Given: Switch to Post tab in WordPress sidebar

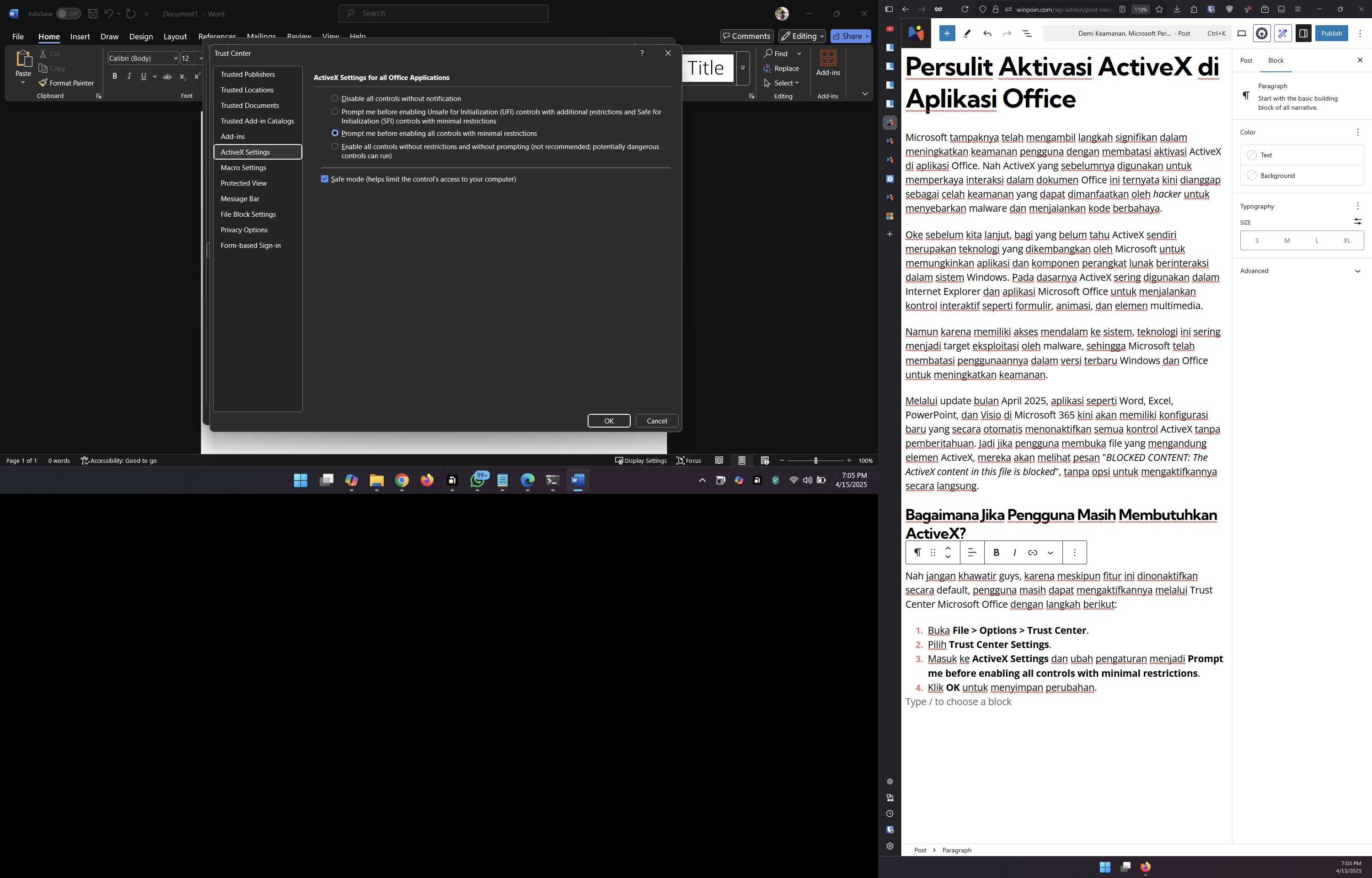Looking at the screenshot, I should (x=1246, y=60).
